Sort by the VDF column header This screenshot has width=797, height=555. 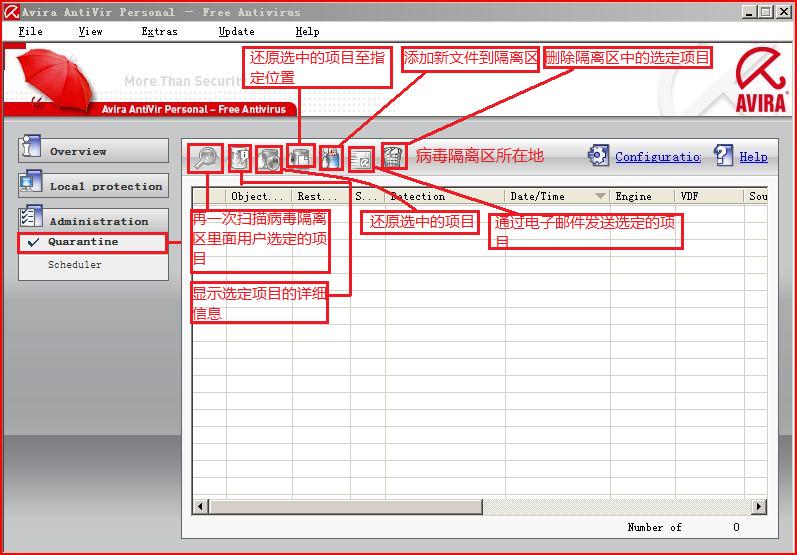[x=710, y=196]
